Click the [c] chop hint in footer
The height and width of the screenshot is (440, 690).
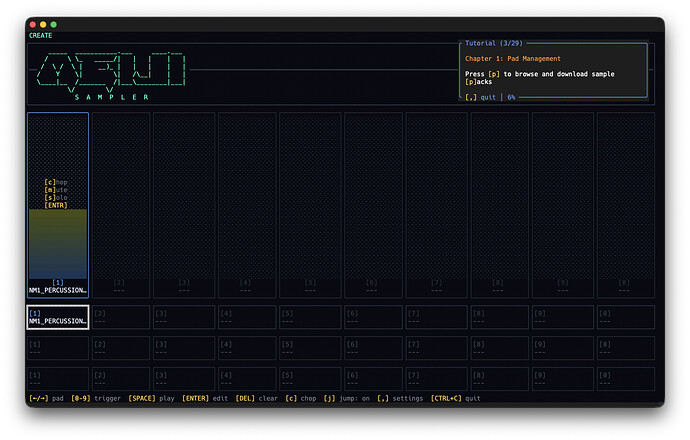tap(300, 398)
